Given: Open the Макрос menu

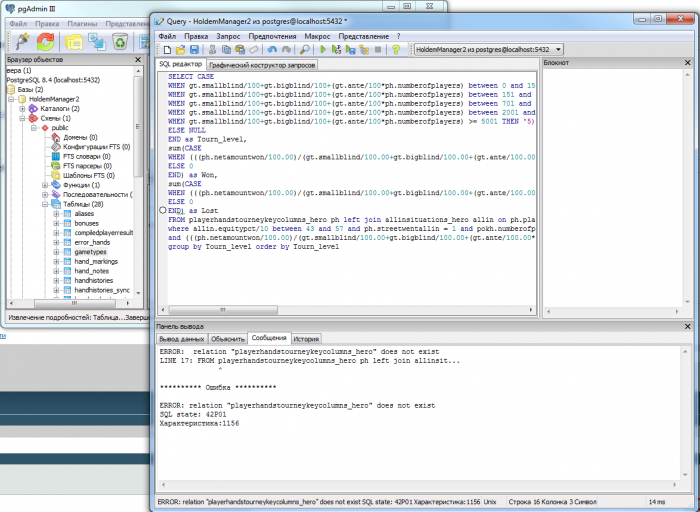Looking at the screenshot, I should coord(318,35).
